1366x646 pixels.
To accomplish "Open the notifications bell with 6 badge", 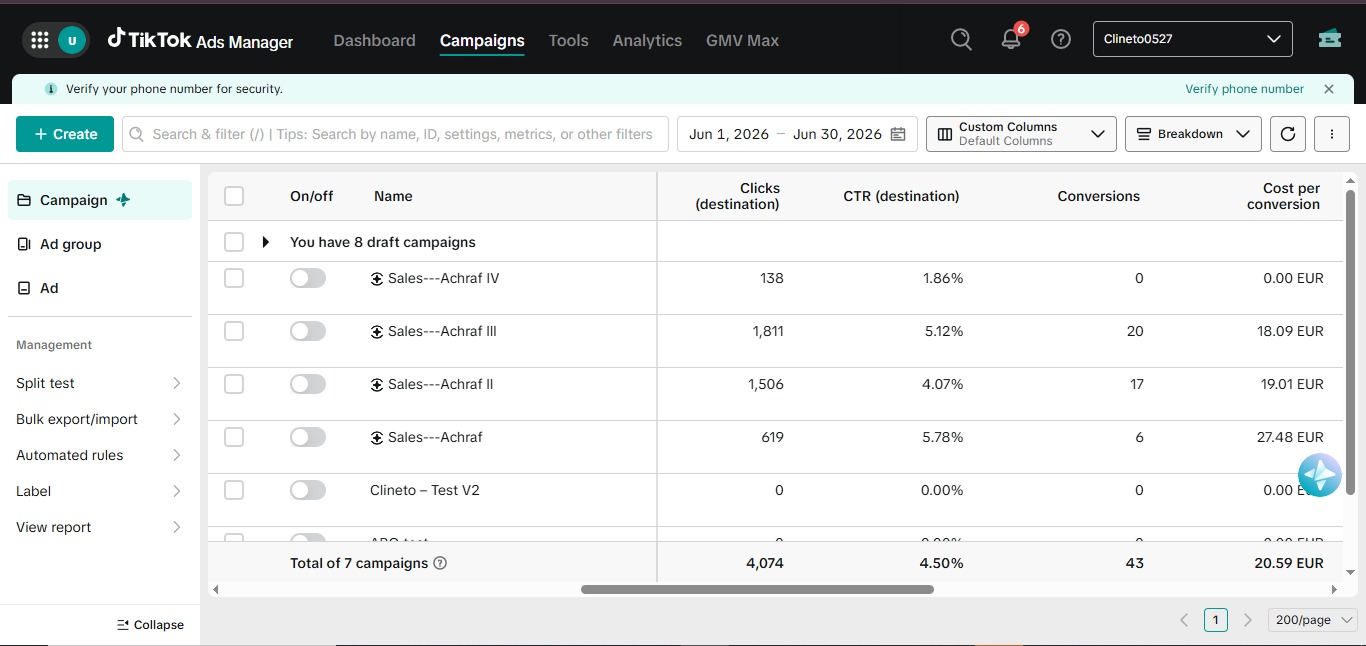I will tap(1012, 39).
